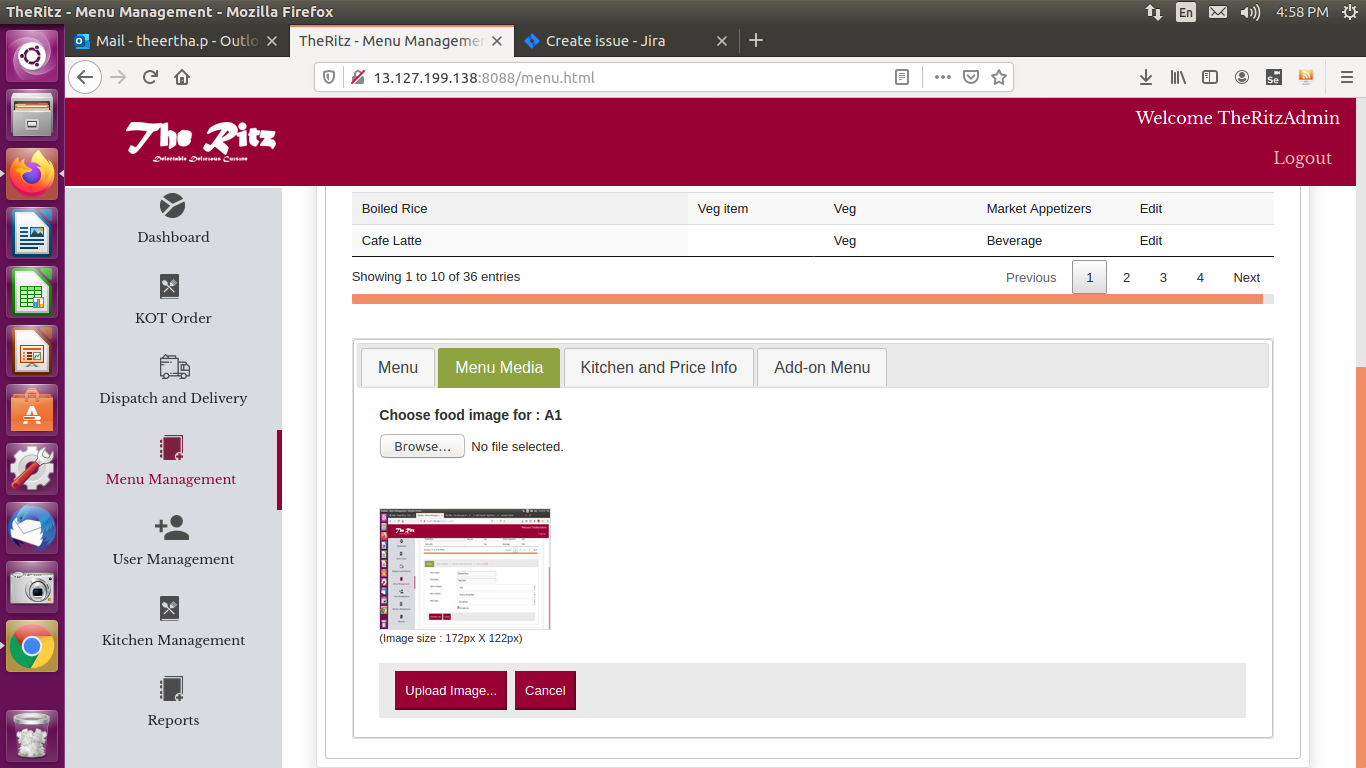1366x768 pixels.
Task: Open page actions three-dots menu
Action: pos(942,77)
